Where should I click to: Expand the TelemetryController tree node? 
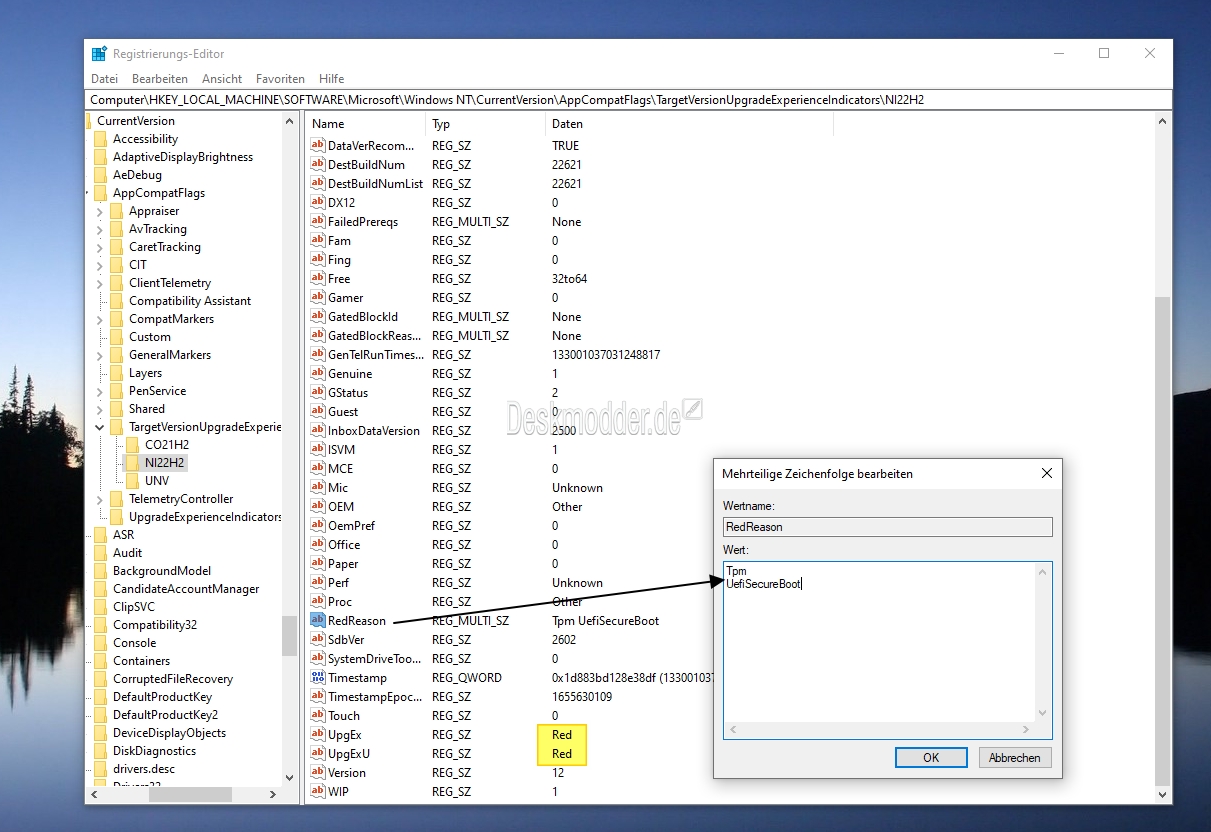[99, 499]
